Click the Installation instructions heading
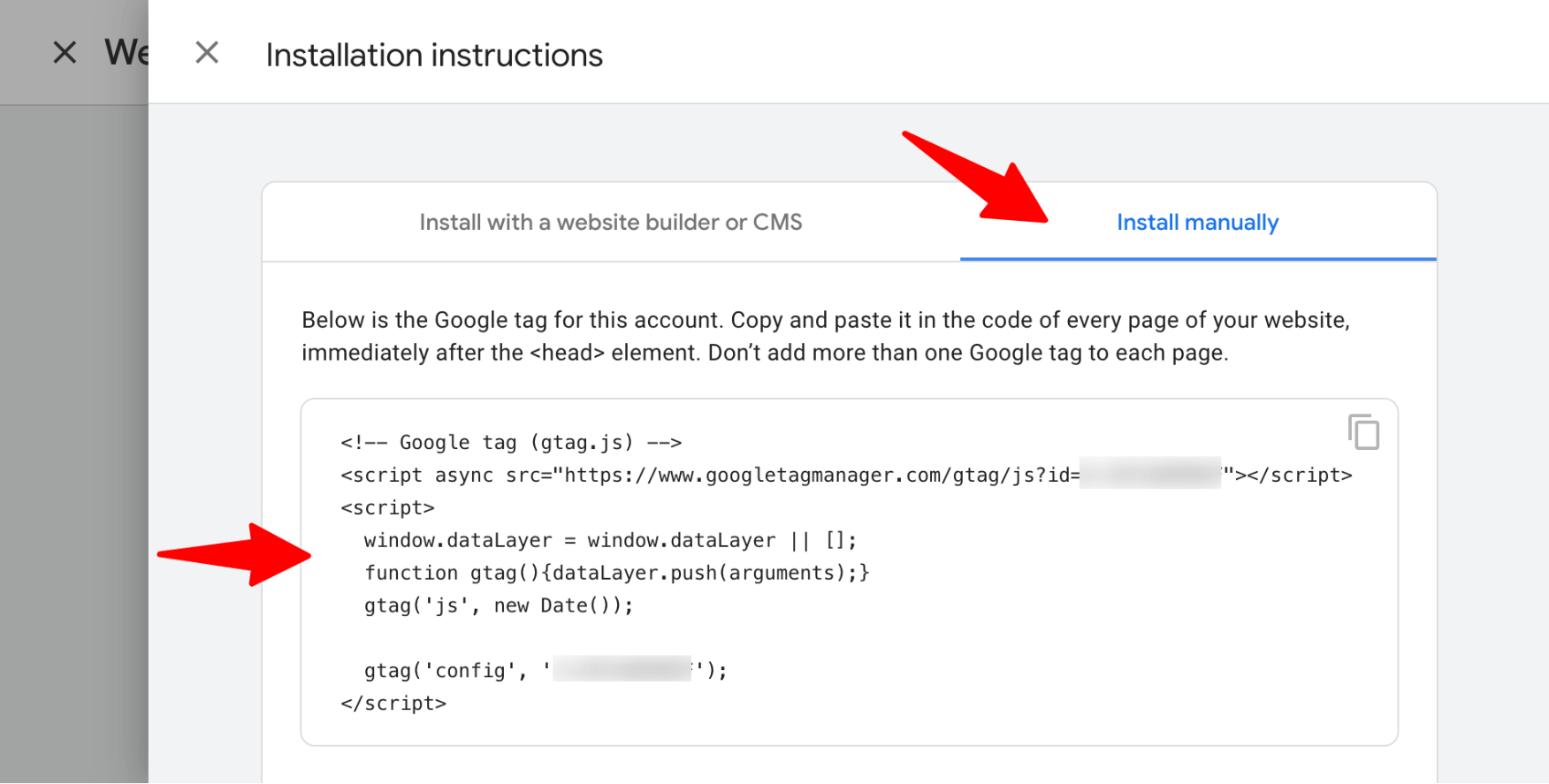The image size is (1549, 784). click(x=434, y=56)
